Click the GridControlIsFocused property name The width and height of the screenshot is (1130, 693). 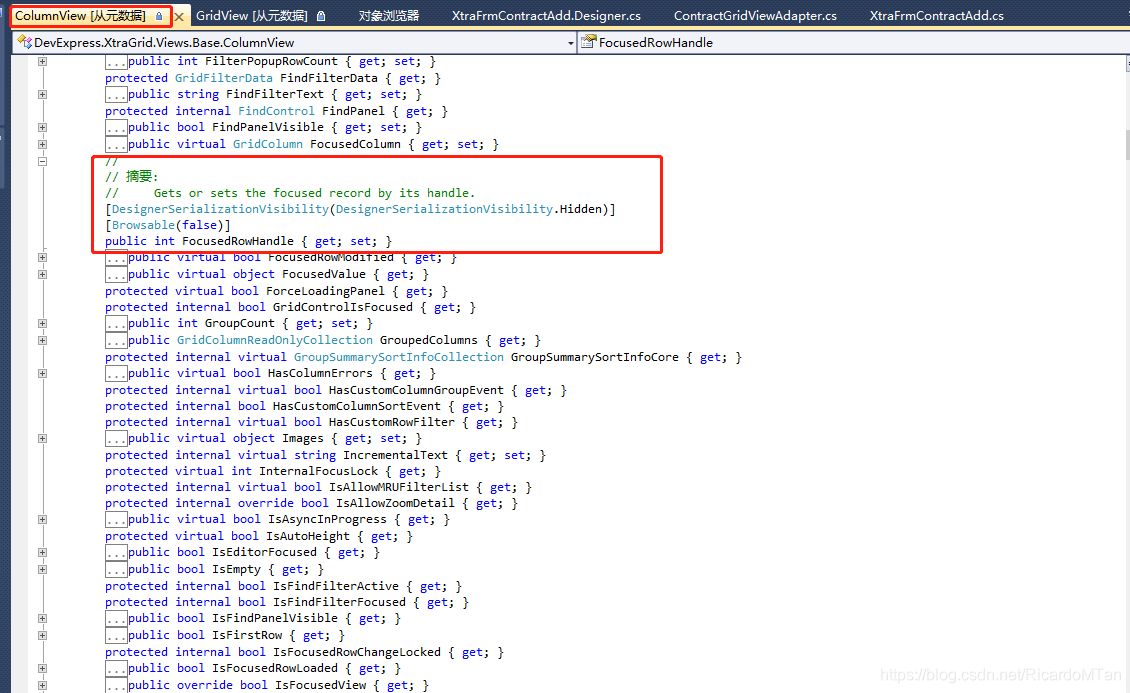click(x=343, y=307)
